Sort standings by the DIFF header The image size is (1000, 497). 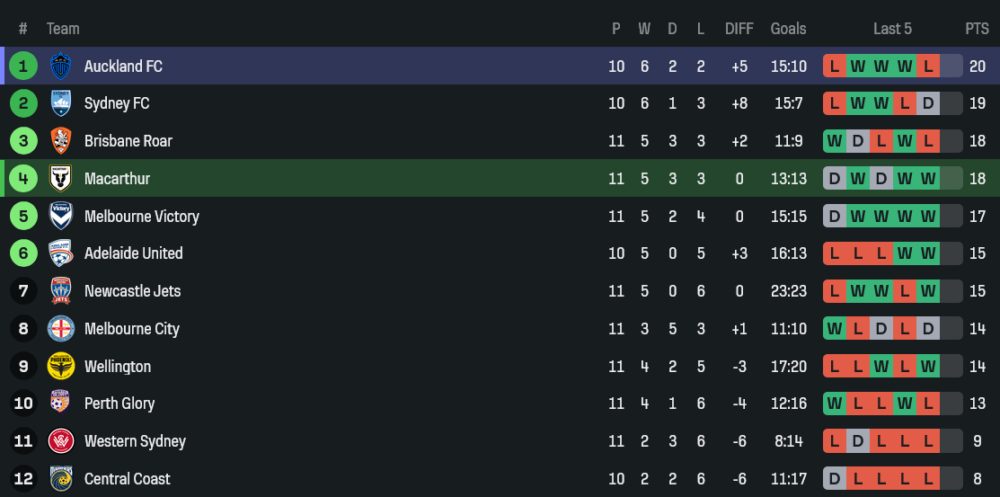[739, 29]
